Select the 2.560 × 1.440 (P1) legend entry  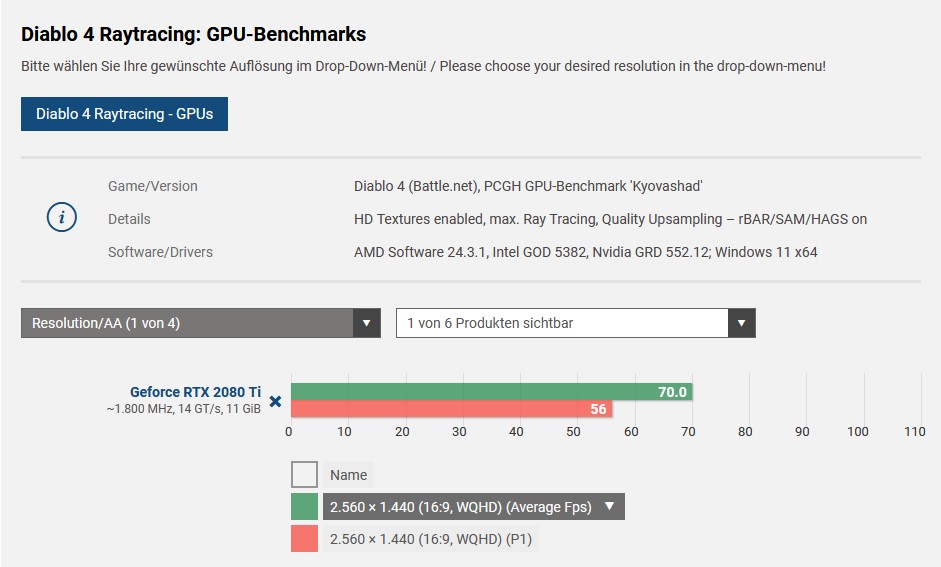431,539
